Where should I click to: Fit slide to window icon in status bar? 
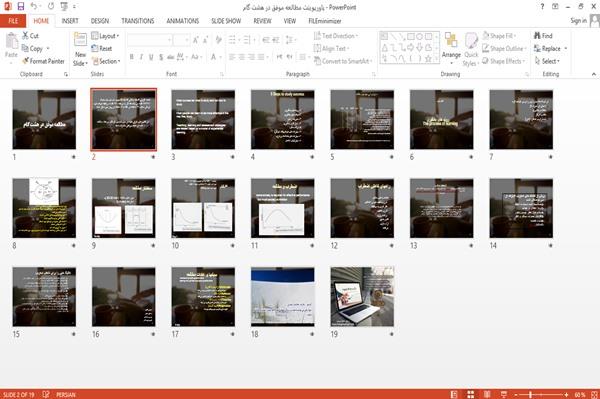[x=595, y=394]
